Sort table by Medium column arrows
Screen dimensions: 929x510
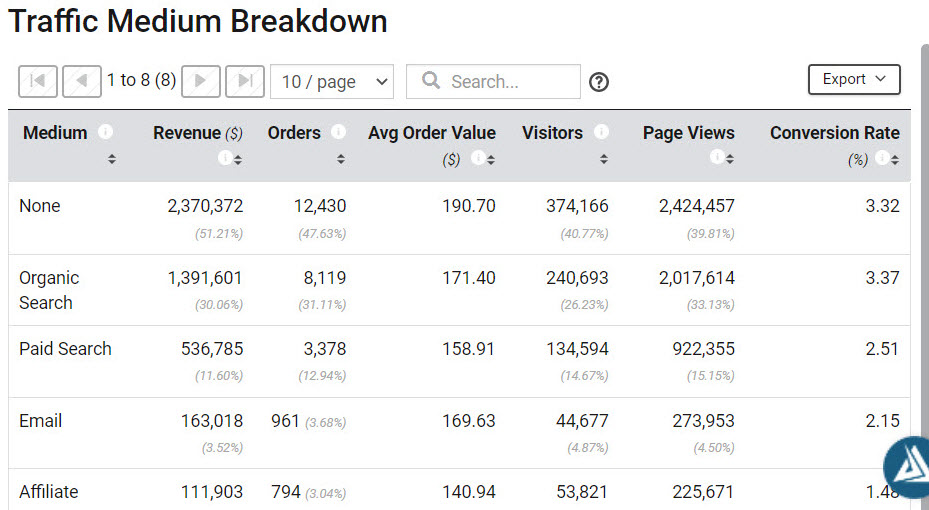(111, 159)
